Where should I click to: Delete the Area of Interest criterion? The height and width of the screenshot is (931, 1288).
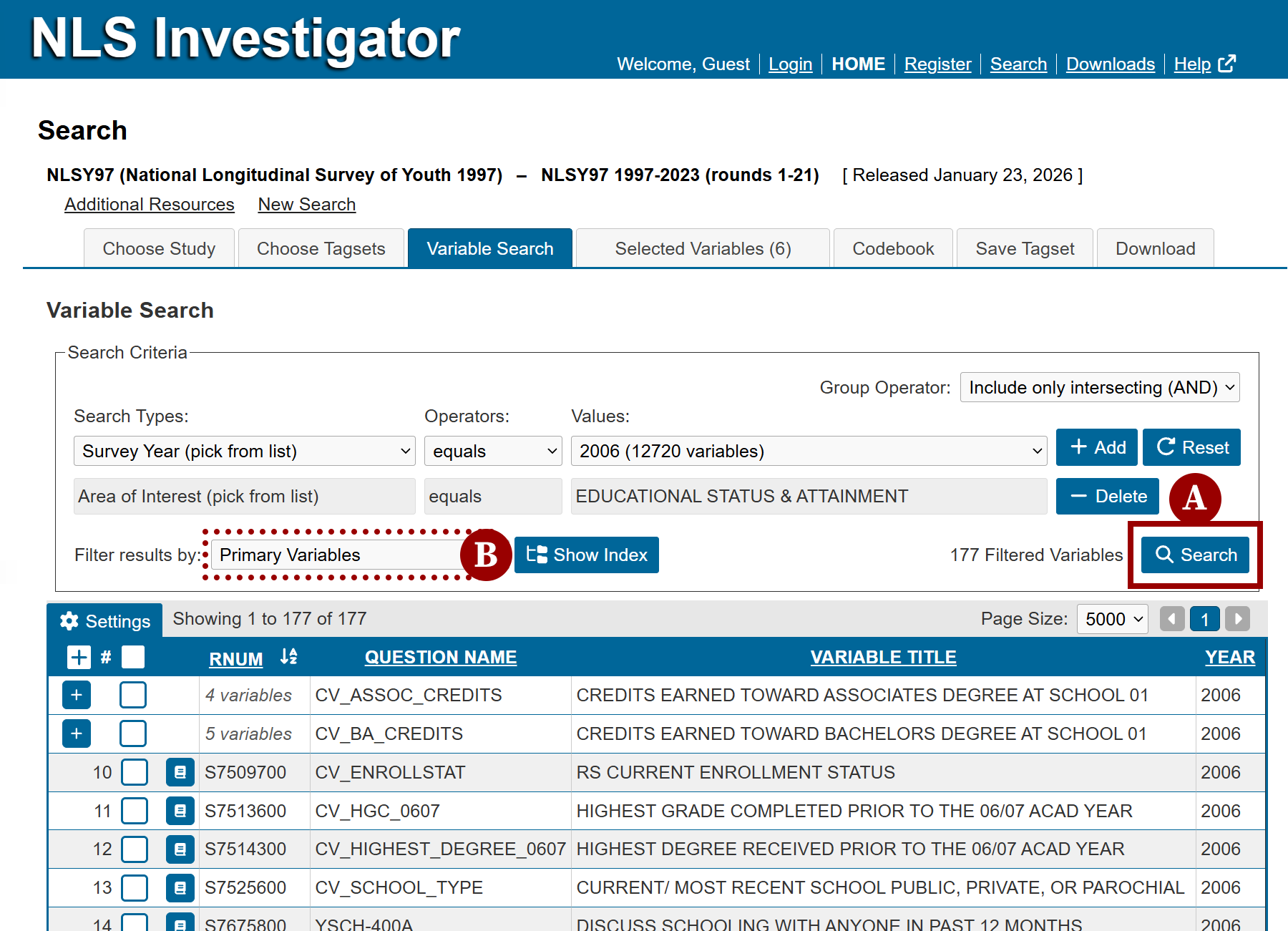pos(1108,496)
